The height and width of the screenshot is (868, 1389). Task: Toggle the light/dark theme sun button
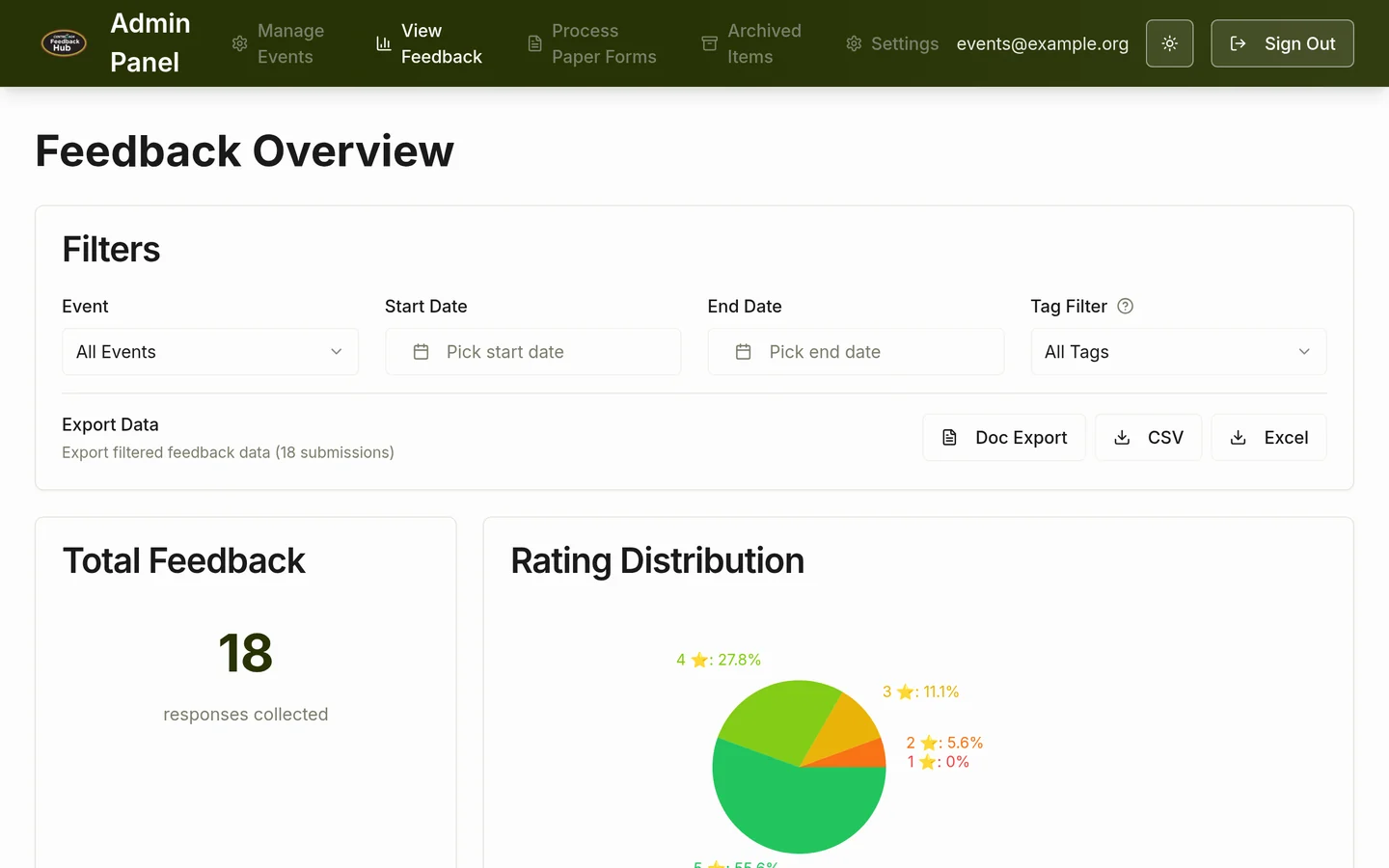[1169, 43]
